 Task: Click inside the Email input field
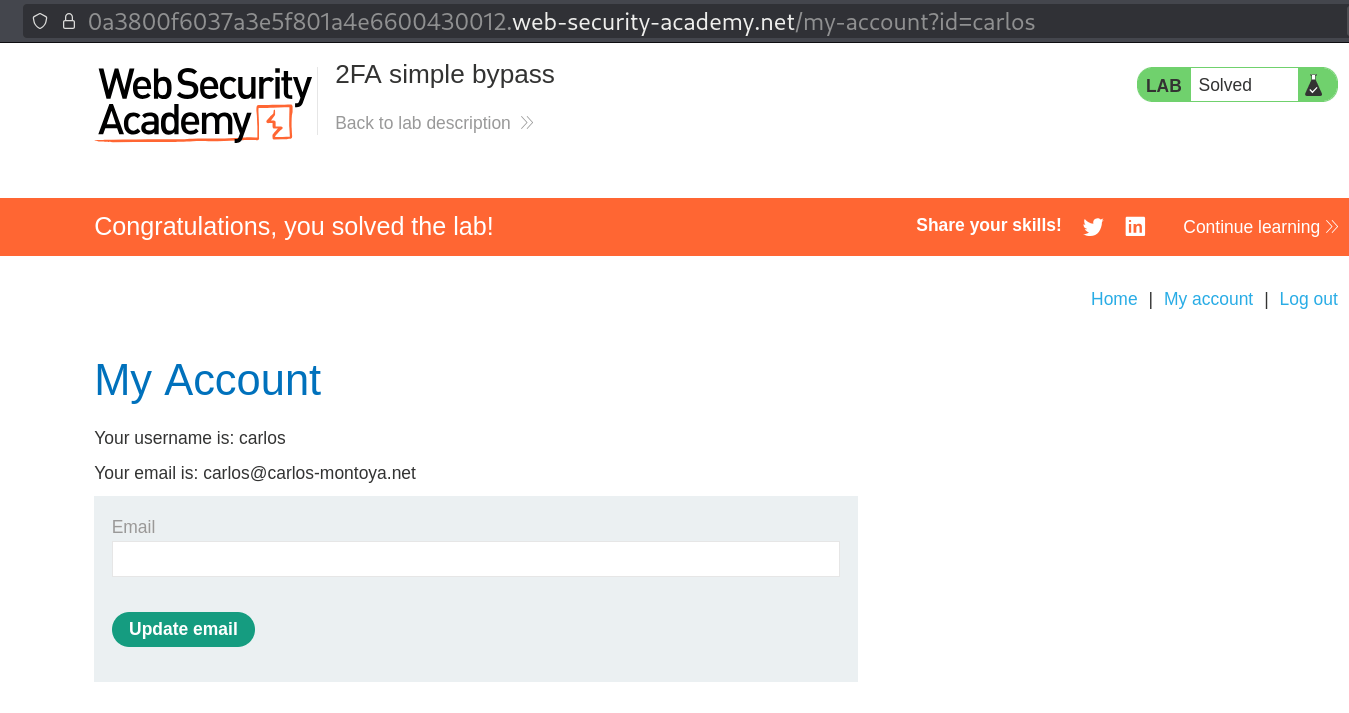[475, 558]
